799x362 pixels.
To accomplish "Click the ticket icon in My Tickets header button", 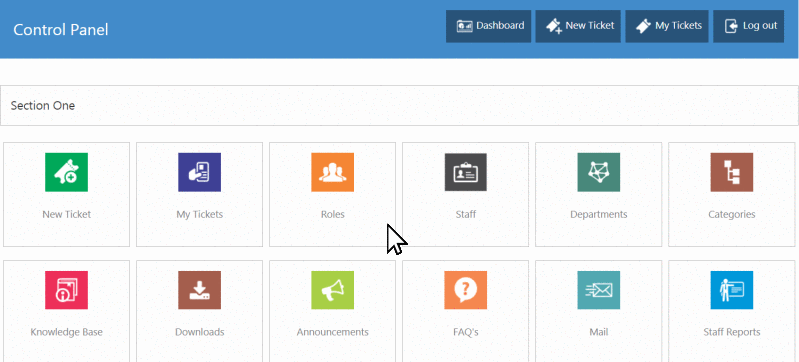I will (644, 26).
